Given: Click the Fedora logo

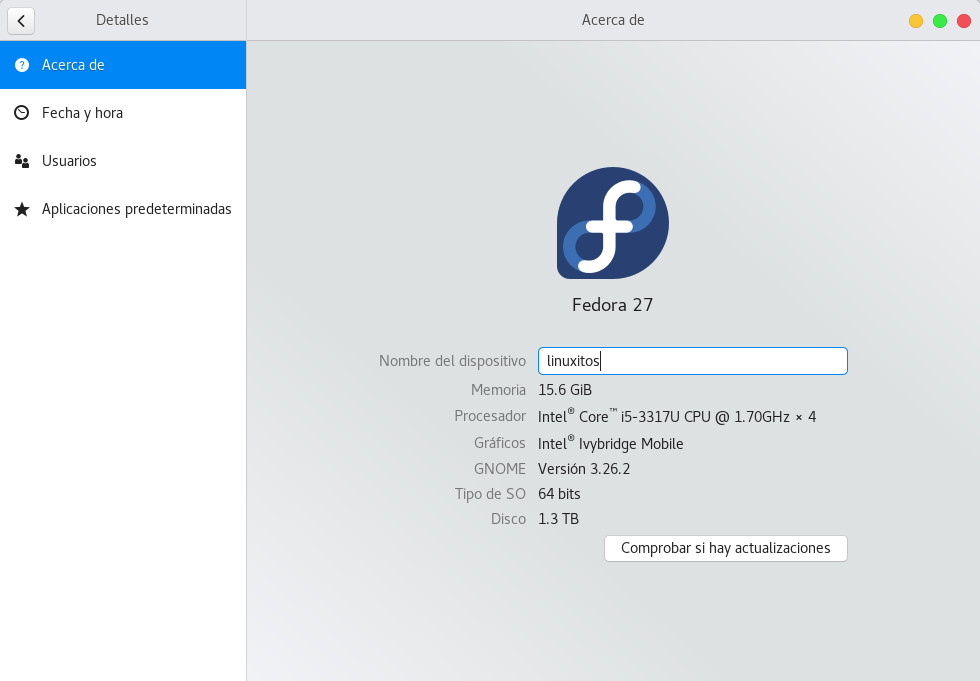Looking at the screenshot, I should 612,223.
